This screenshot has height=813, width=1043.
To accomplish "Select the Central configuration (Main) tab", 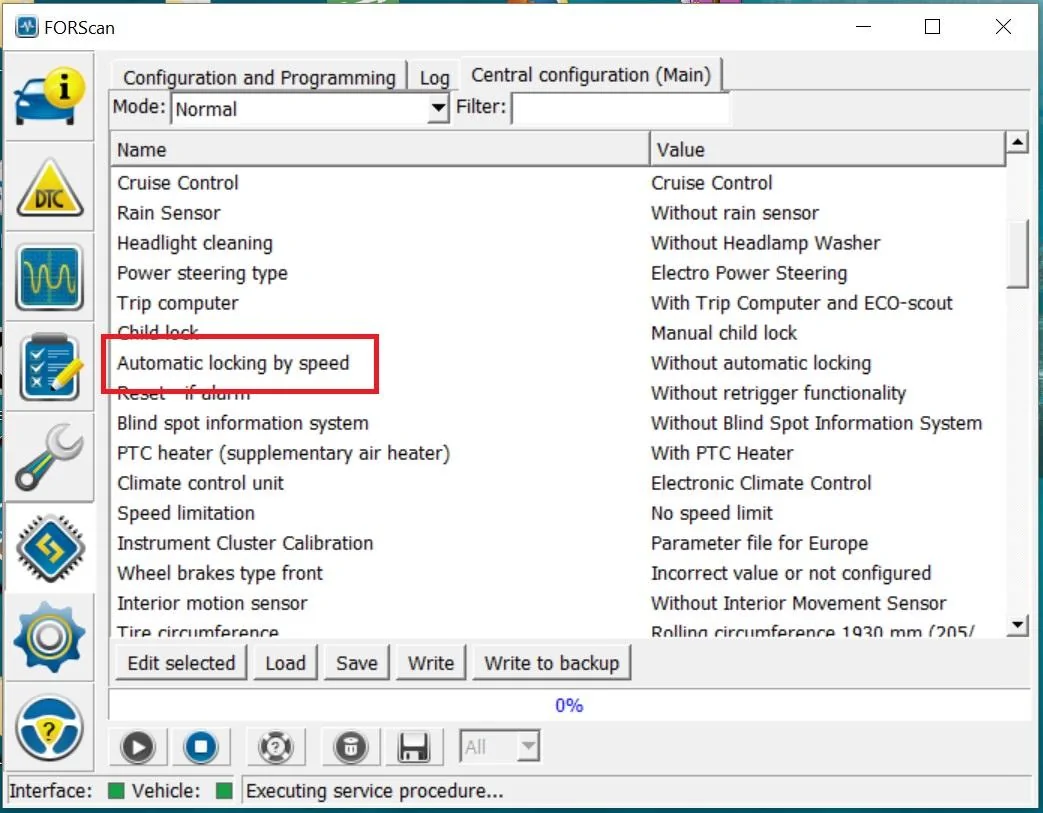I will pyautogui.click(x=591, y=75).
